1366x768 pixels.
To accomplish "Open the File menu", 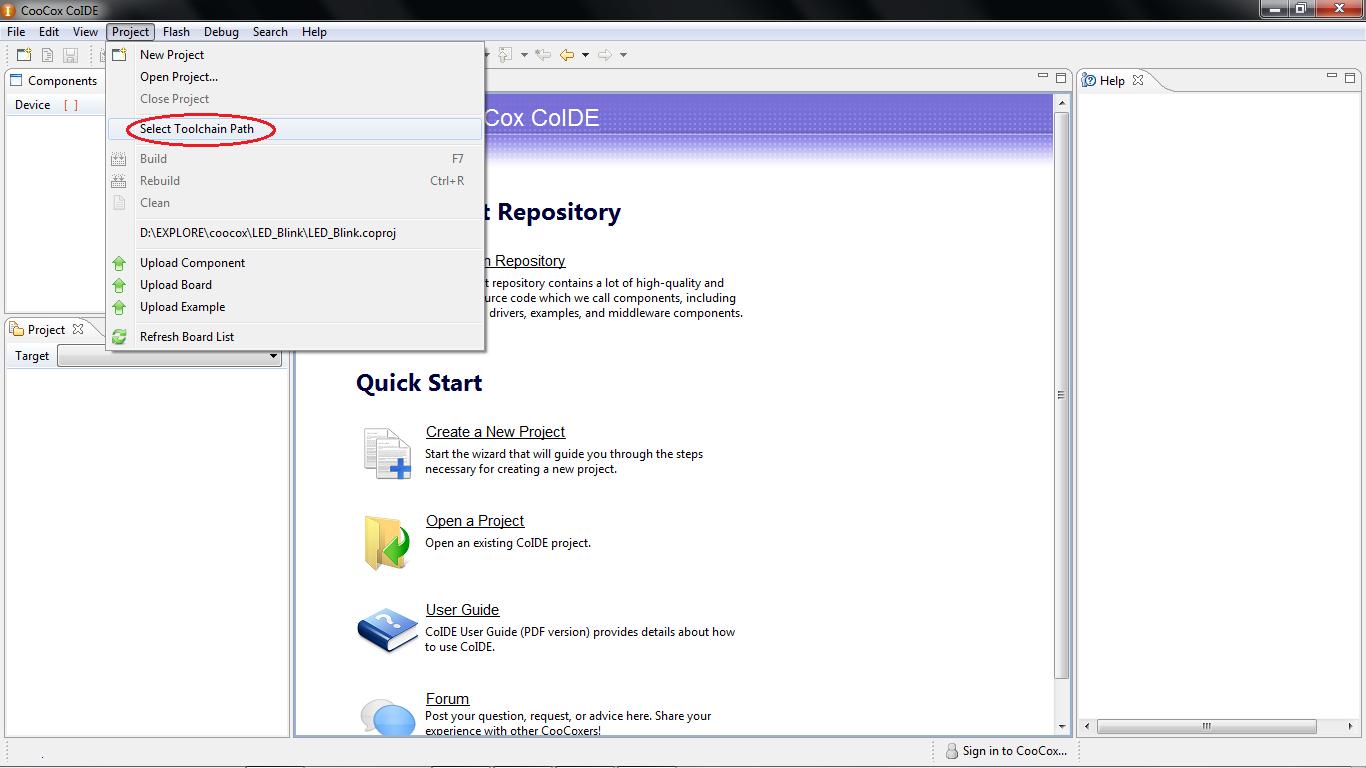I will point(16,32).
